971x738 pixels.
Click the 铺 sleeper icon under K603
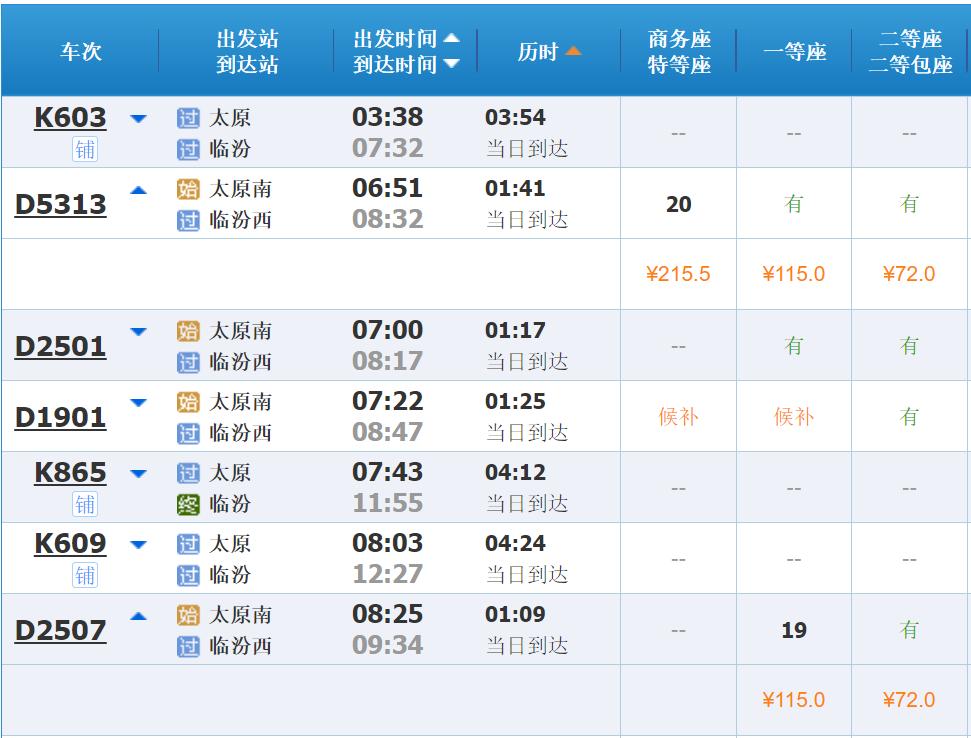[x=85, y=149]
